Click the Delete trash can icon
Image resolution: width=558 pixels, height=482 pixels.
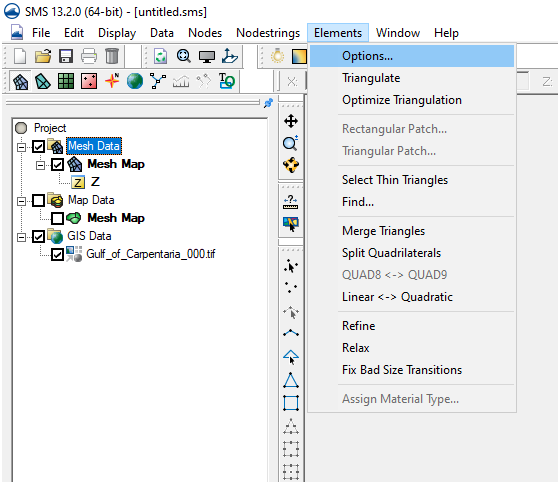pyautogui.click(x=112, y=56)
